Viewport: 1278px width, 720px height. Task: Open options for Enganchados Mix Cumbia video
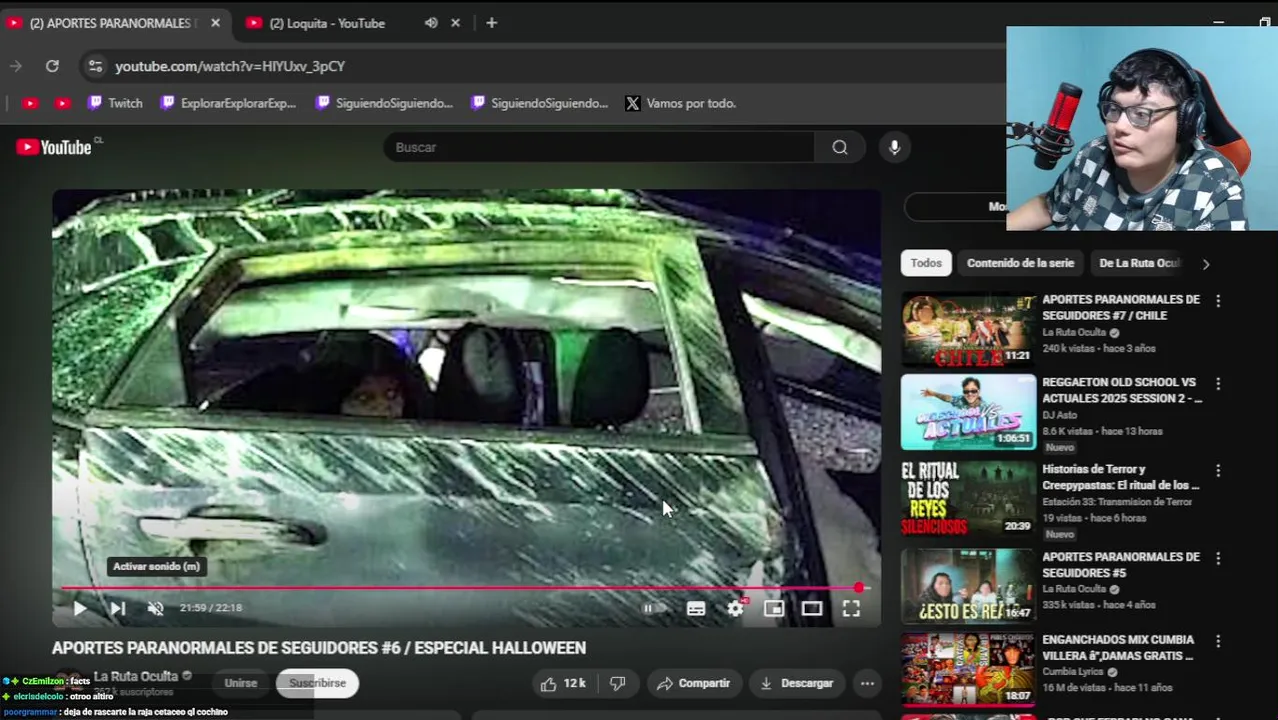[1218, 641]
